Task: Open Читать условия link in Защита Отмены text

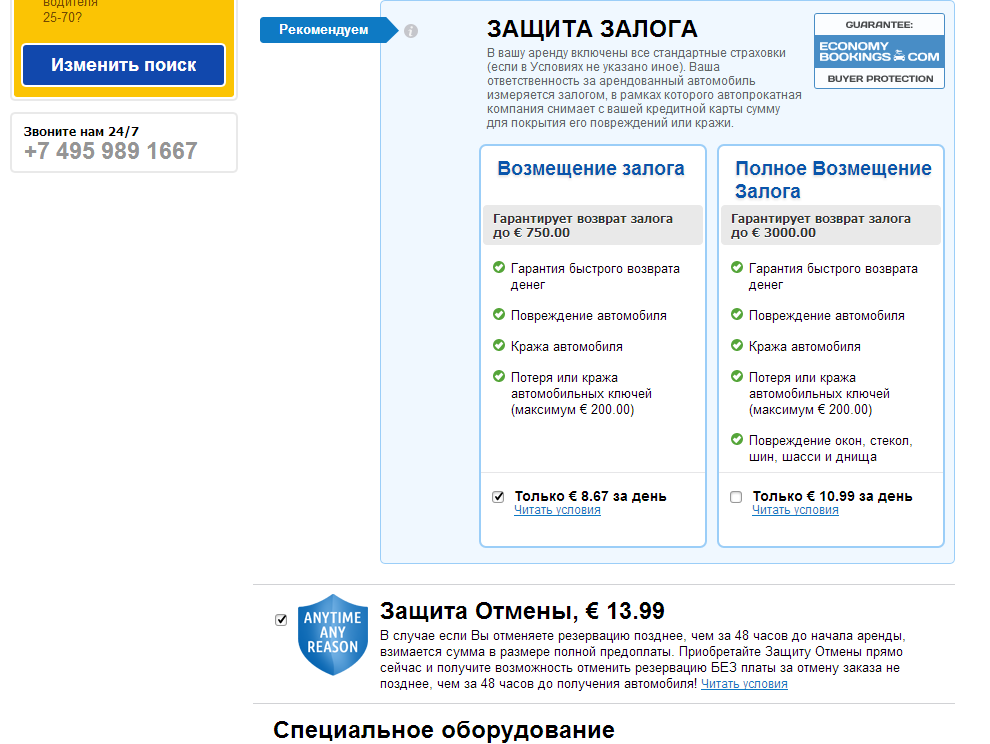Action: click(744, 684)
